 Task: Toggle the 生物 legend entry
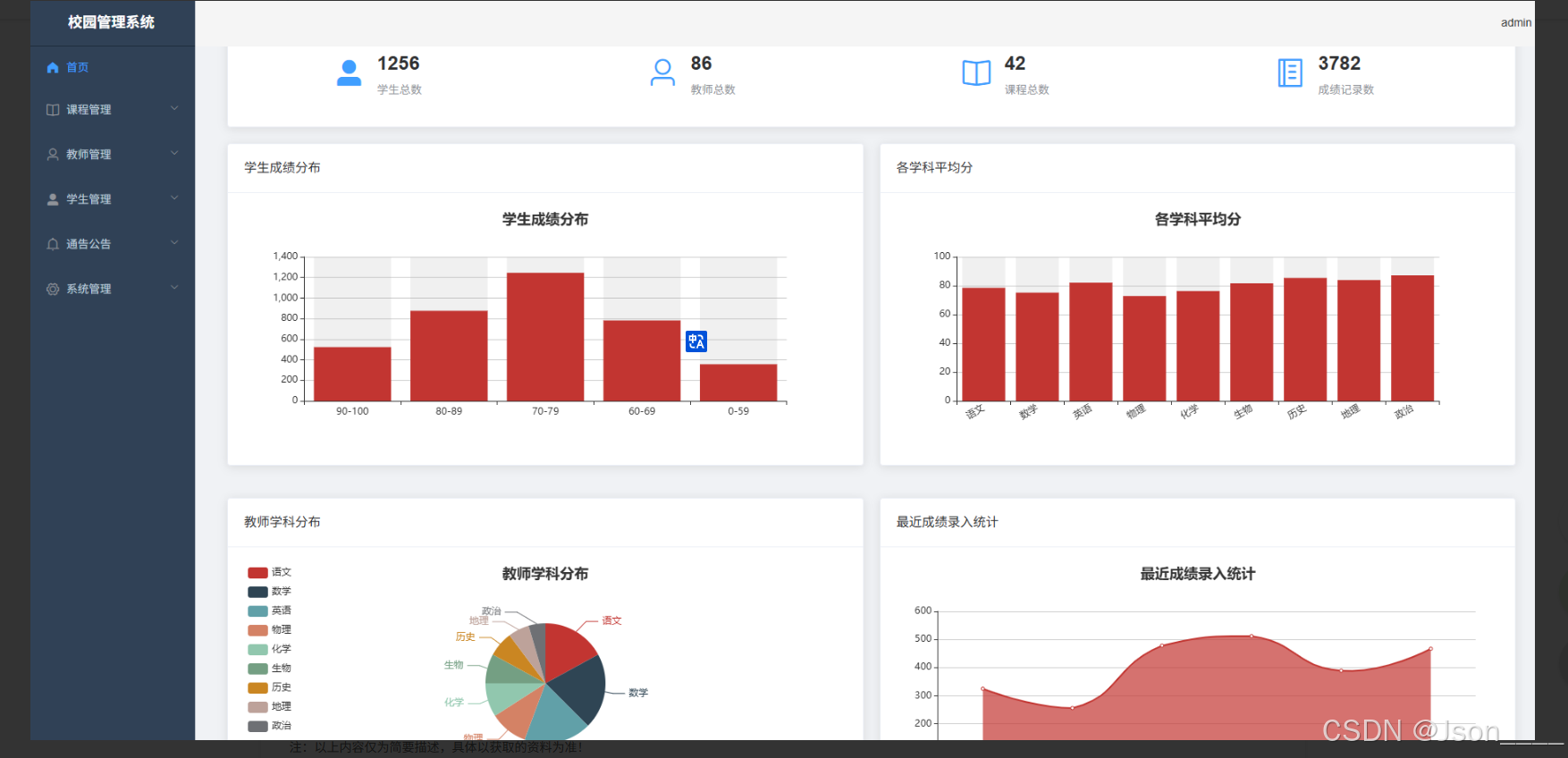point(269,669)
